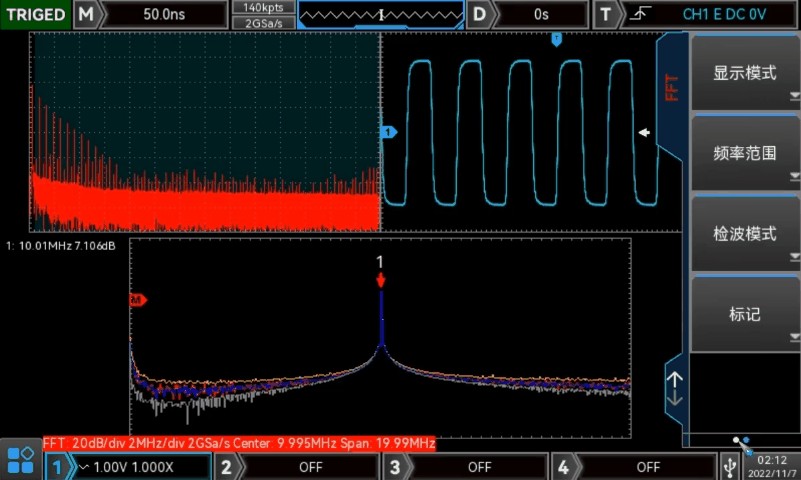Click the USB connection status icon
The width and height of the screenshot is (801, 480).
(731, 466)
